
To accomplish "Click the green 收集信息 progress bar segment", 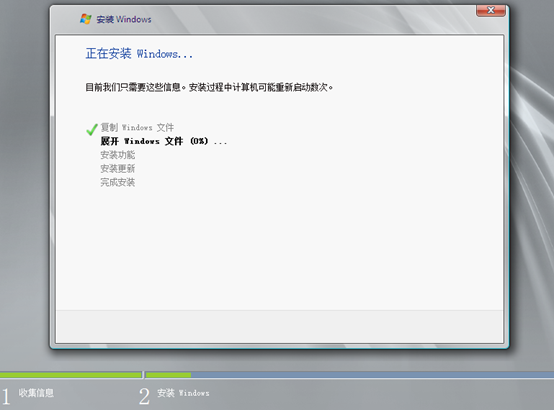I will (71, 375).
